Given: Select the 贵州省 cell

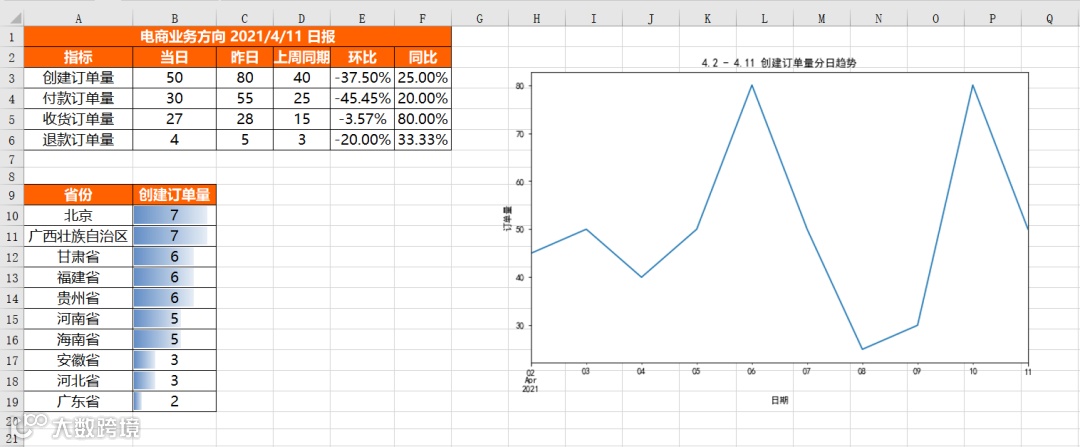Looking at the screenshot, I should (x=79, y=298).
